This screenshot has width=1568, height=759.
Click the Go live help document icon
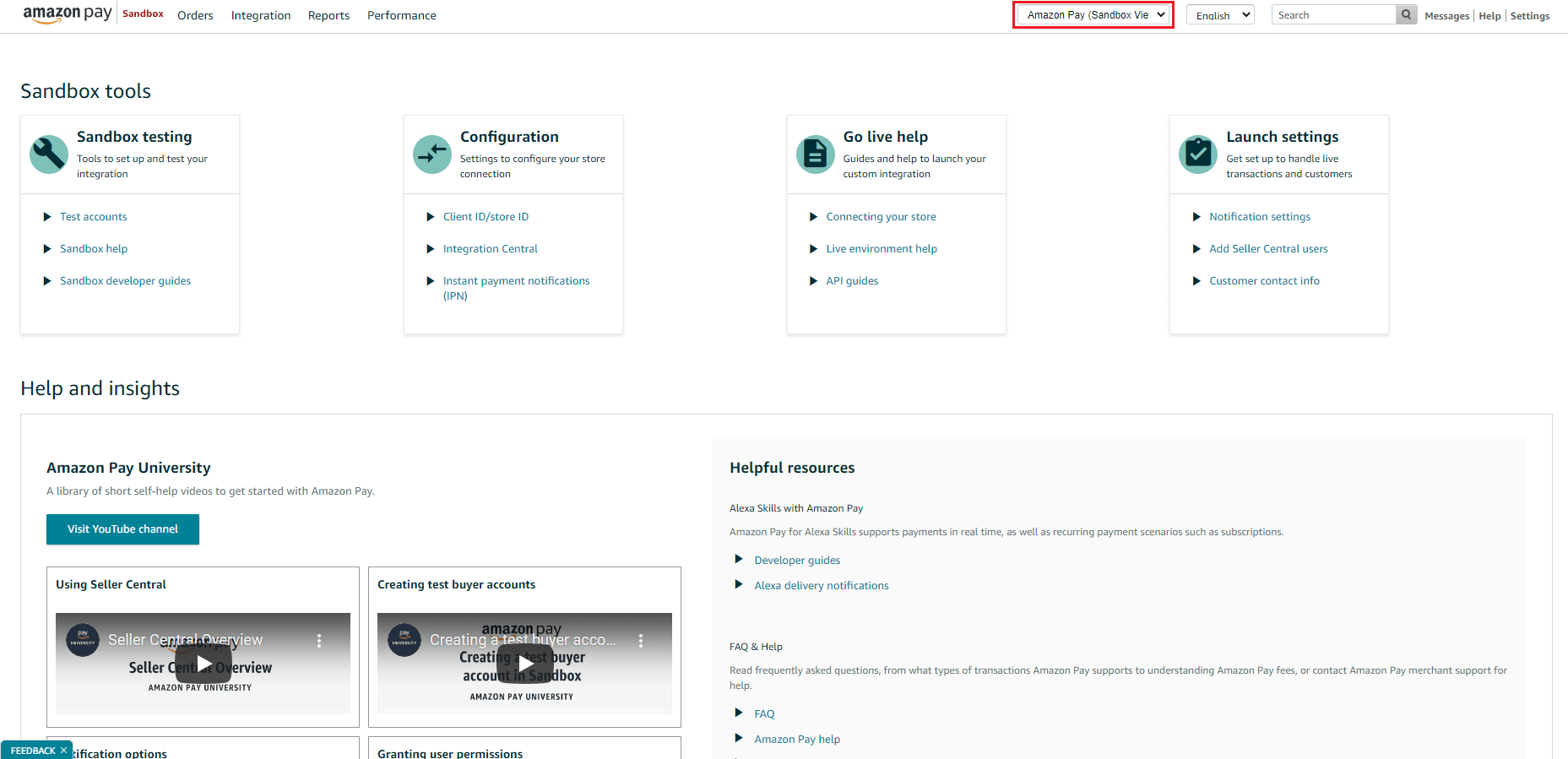click(x=815, y=155)
